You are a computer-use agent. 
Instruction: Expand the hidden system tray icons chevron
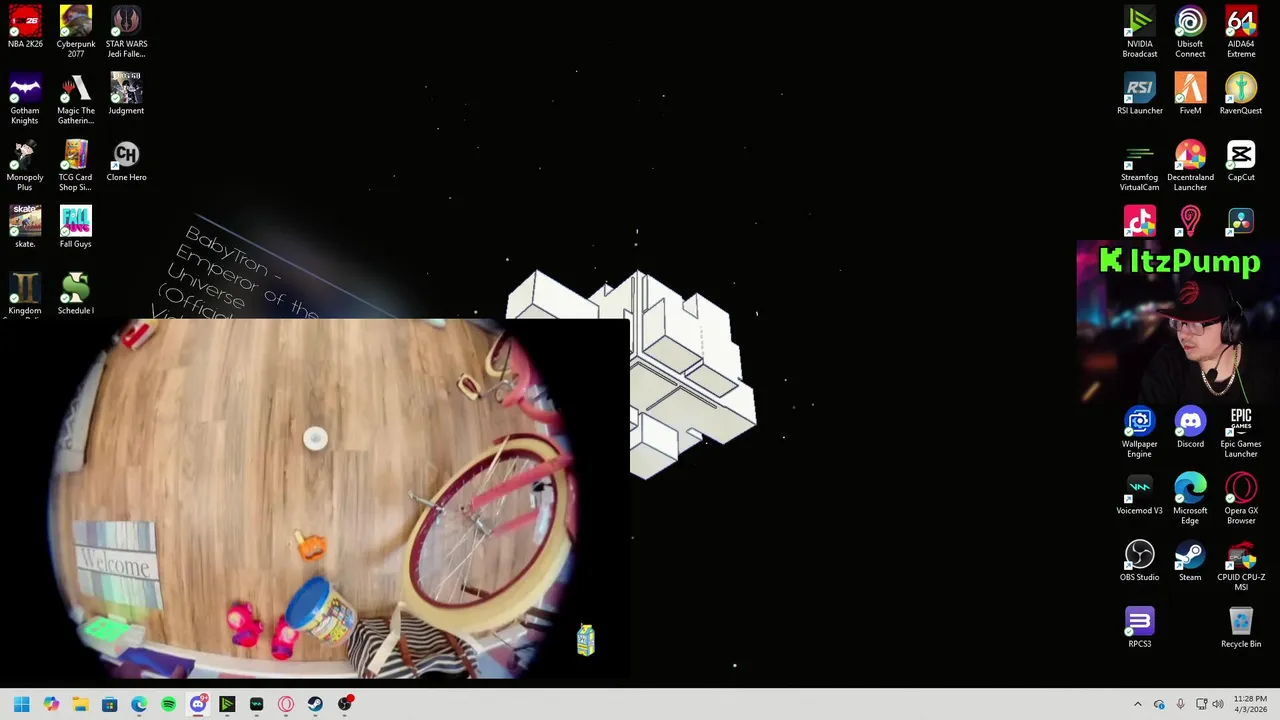coord(1137,704)
